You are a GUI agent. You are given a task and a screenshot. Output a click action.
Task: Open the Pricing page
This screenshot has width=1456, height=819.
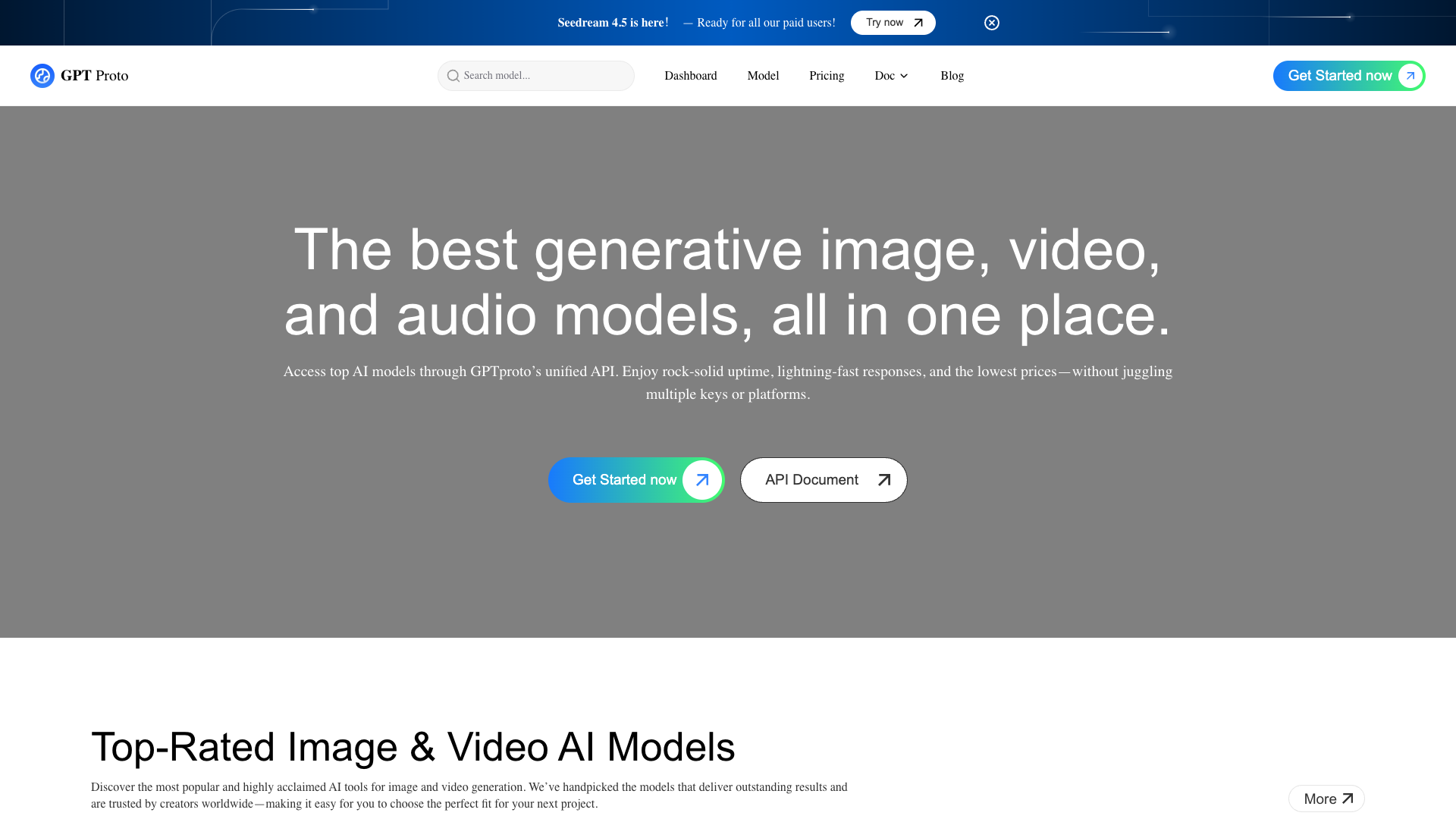click(827, 76)
